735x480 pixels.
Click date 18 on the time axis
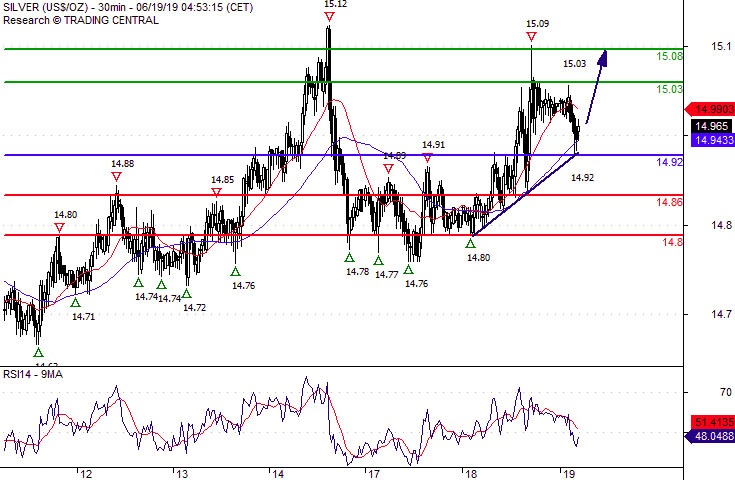[x=472, y=474]
